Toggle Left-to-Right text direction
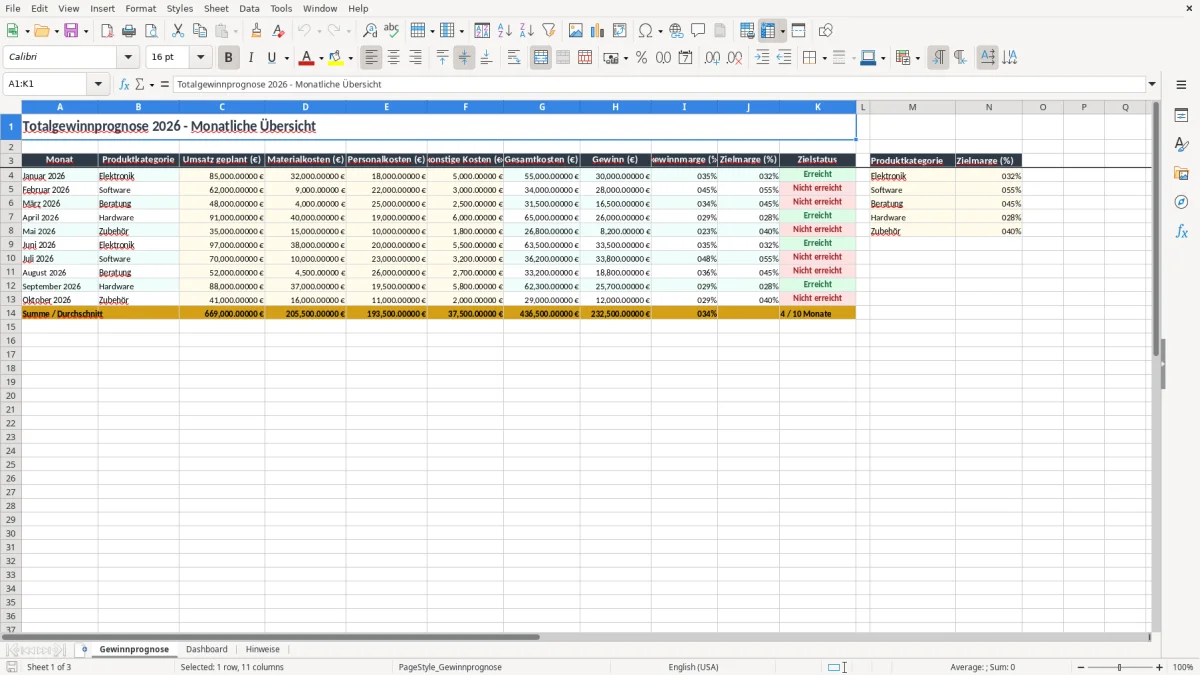 pos(938,58)
